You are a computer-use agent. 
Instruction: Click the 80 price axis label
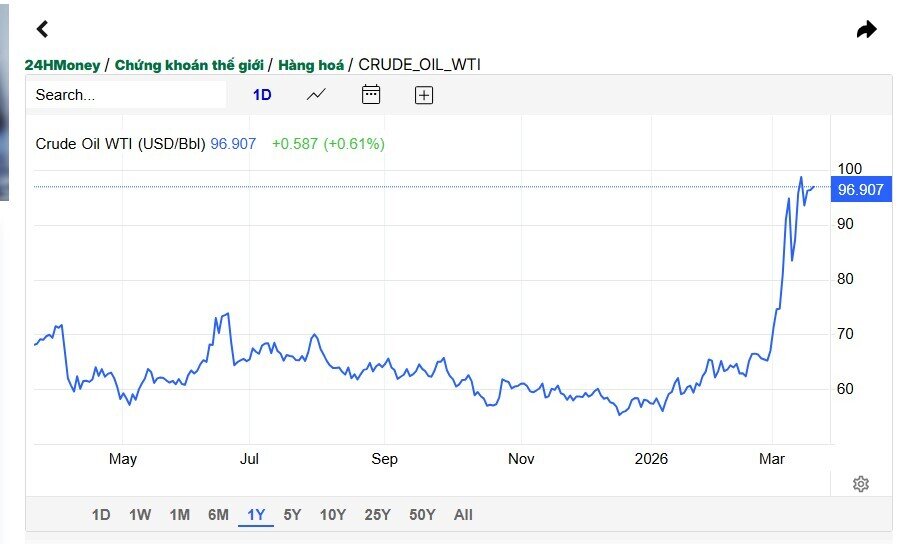[845, 279]
